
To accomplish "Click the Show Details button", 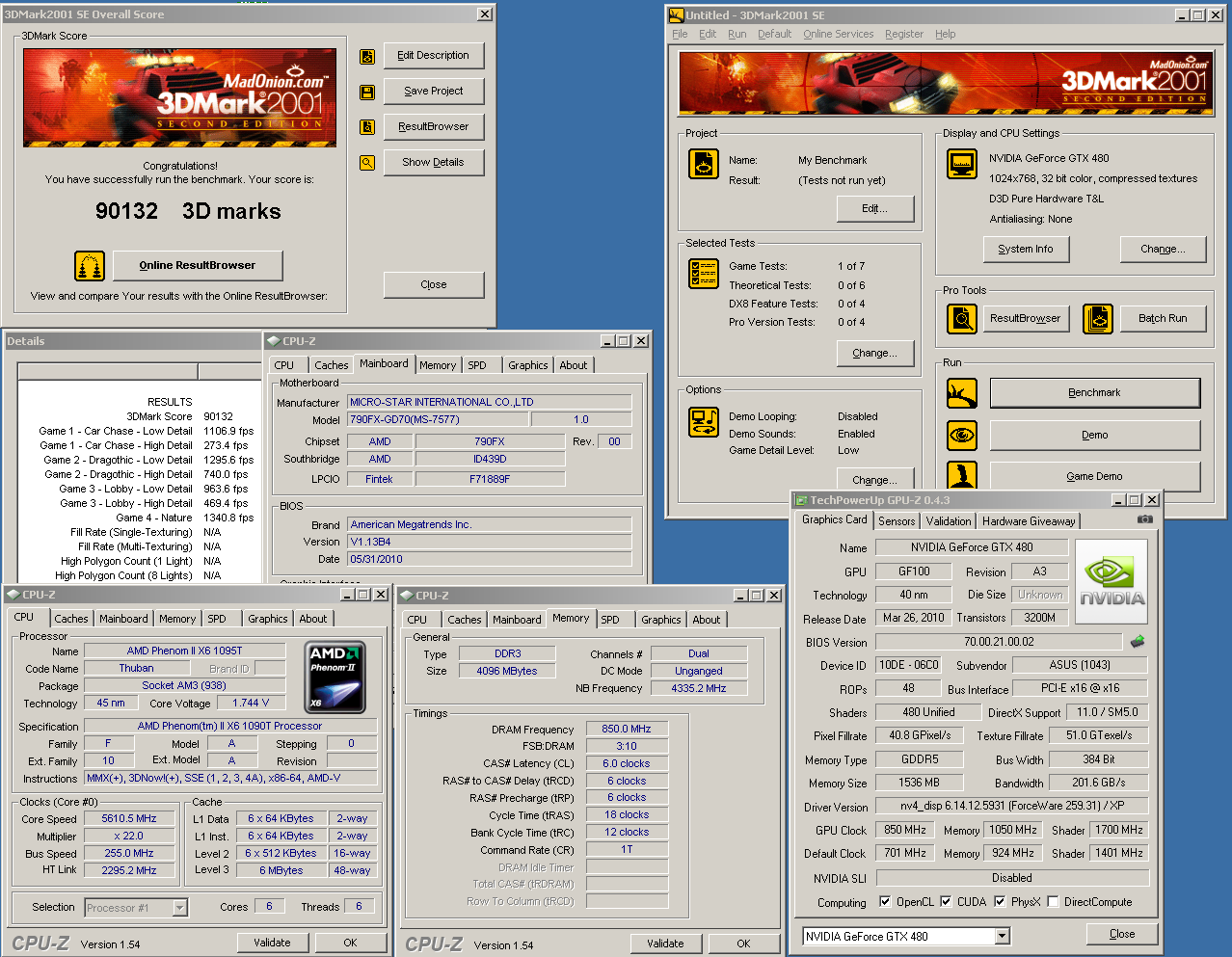I will tap(434, 163).
